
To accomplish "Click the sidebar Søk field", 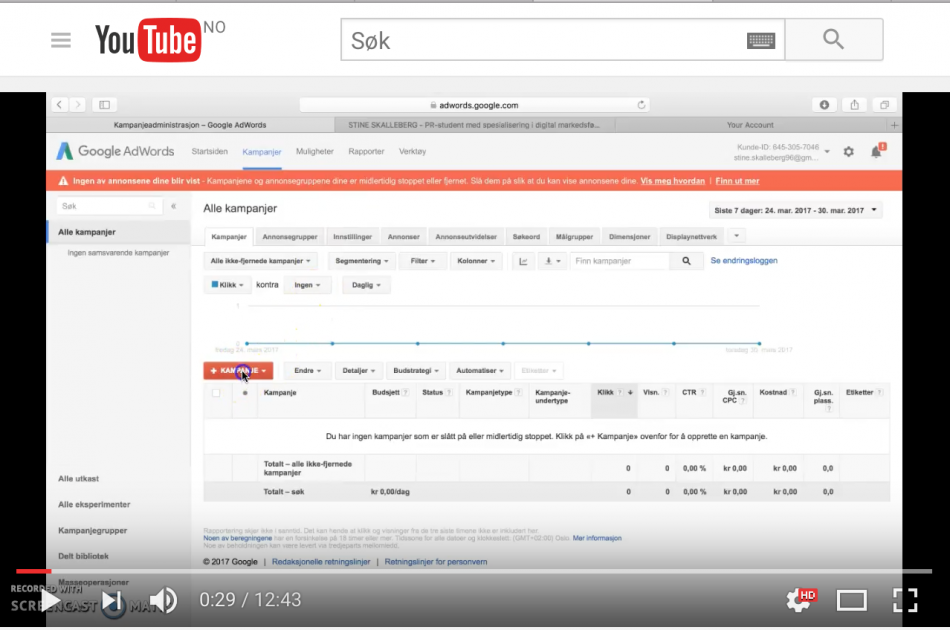I will [x=110, y=206].
